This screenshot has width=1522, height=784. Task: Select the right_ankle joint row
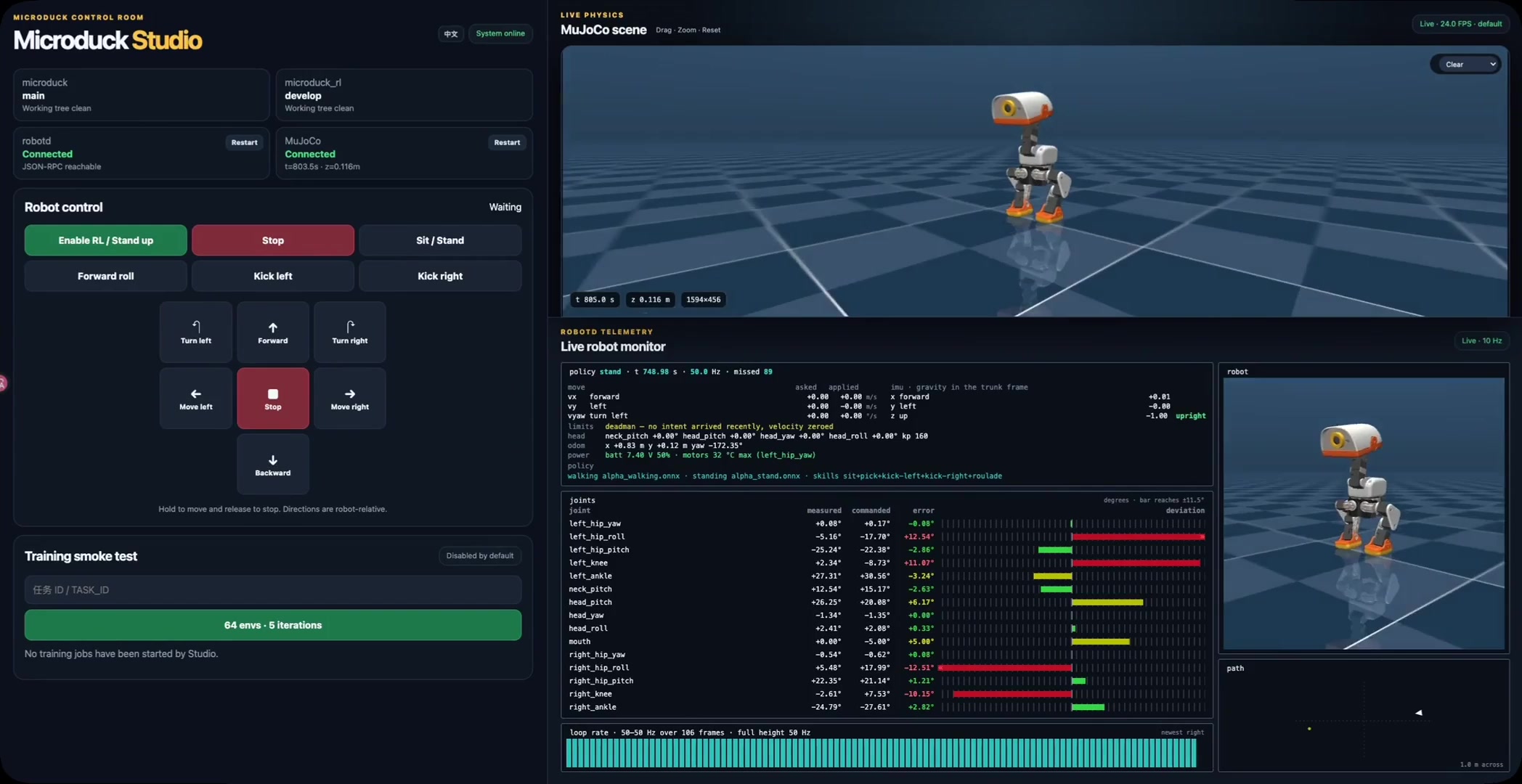pos(887,707)
